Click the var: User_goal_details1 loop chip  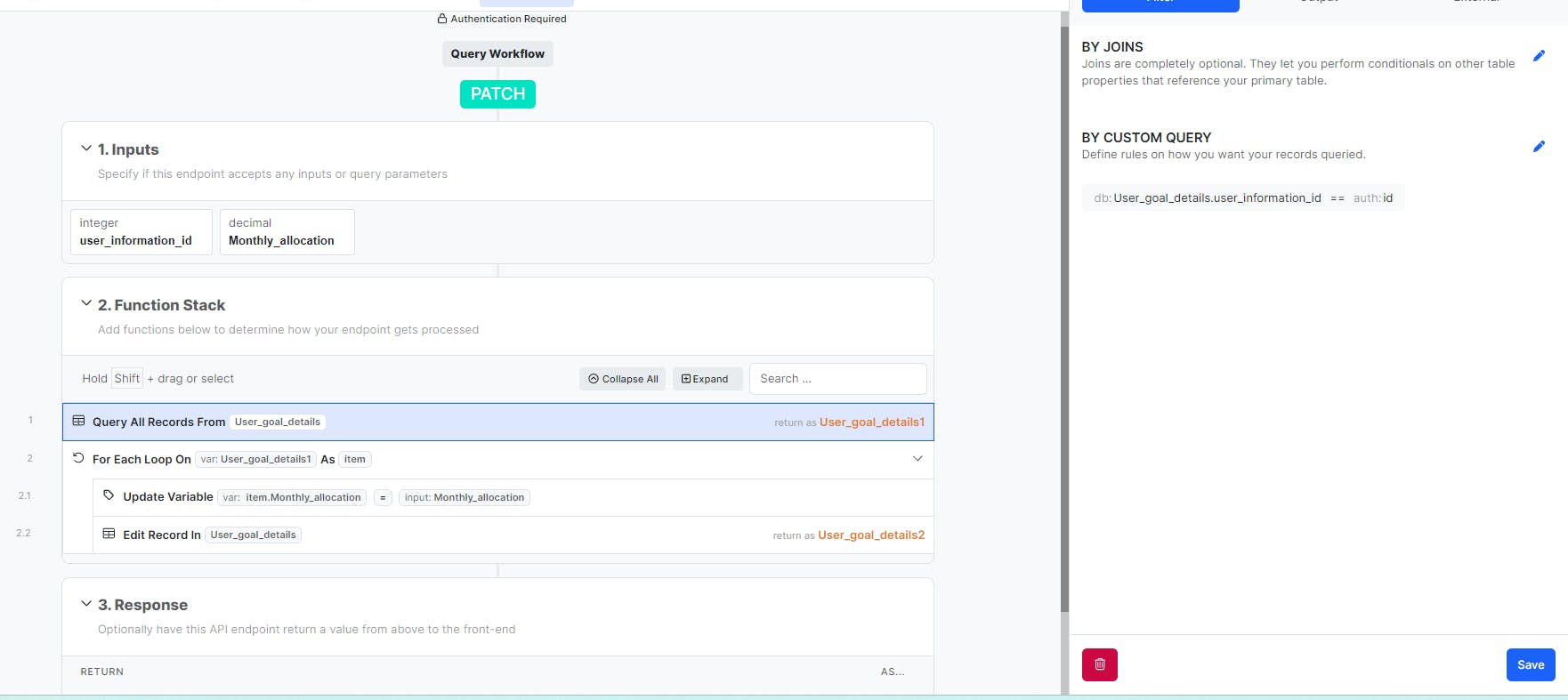tap(256, 459)
